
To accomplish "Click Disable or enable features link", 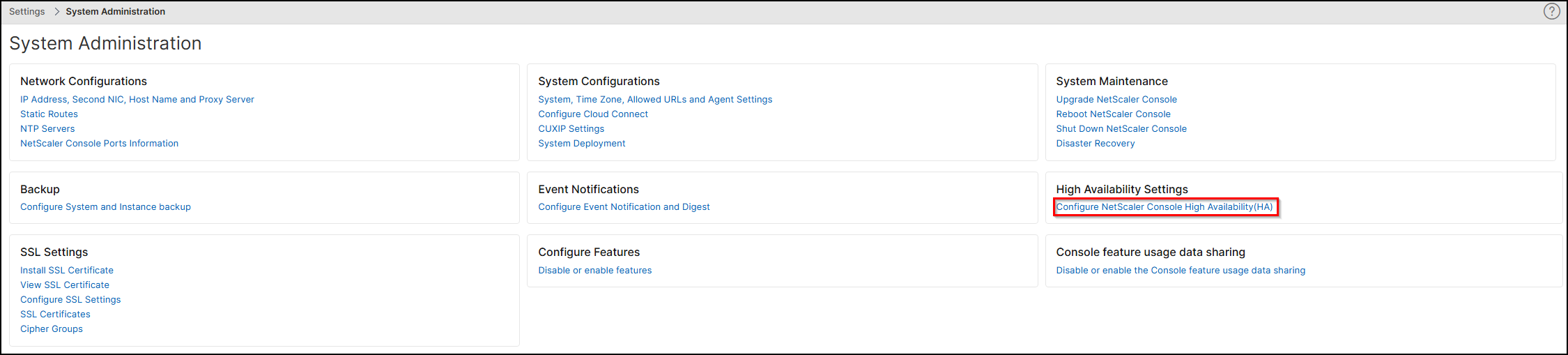I will (595, 271).
